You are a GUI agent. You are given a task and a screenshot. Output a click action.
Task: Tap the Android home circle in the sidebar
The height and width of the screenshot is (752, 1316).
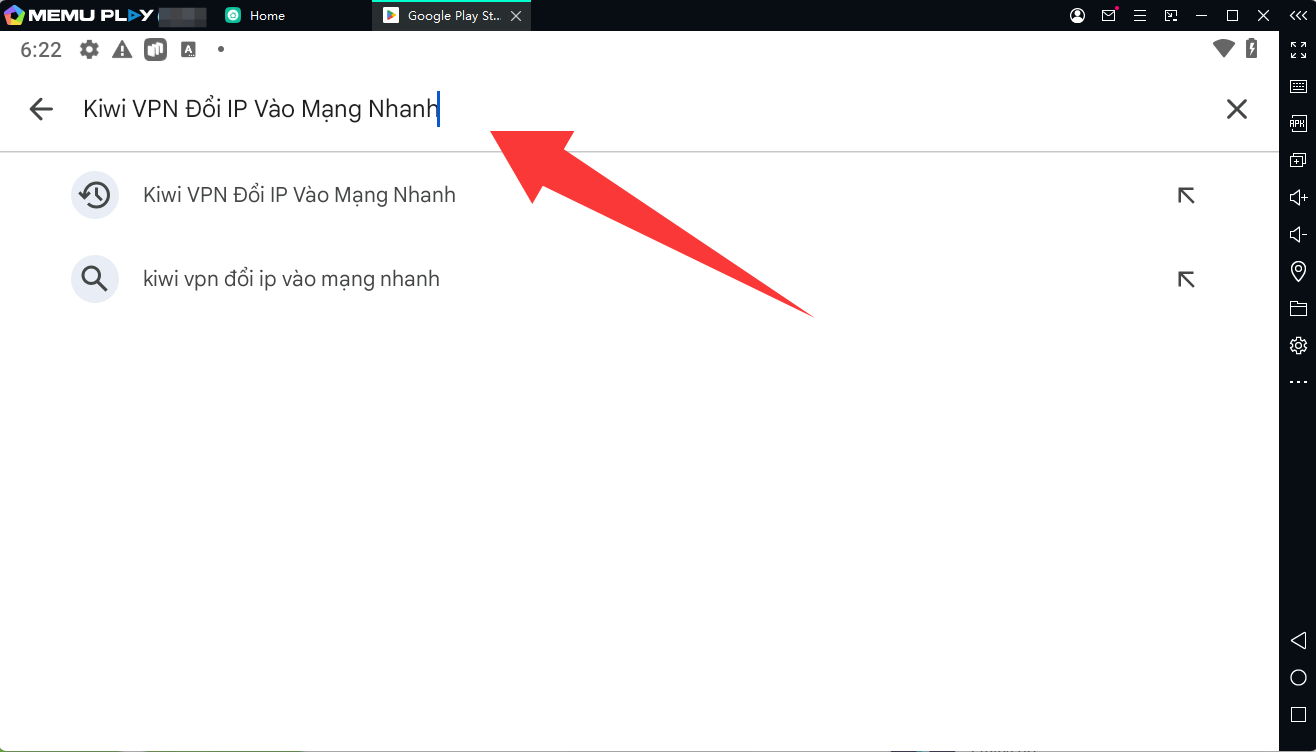coord(1298,677)
